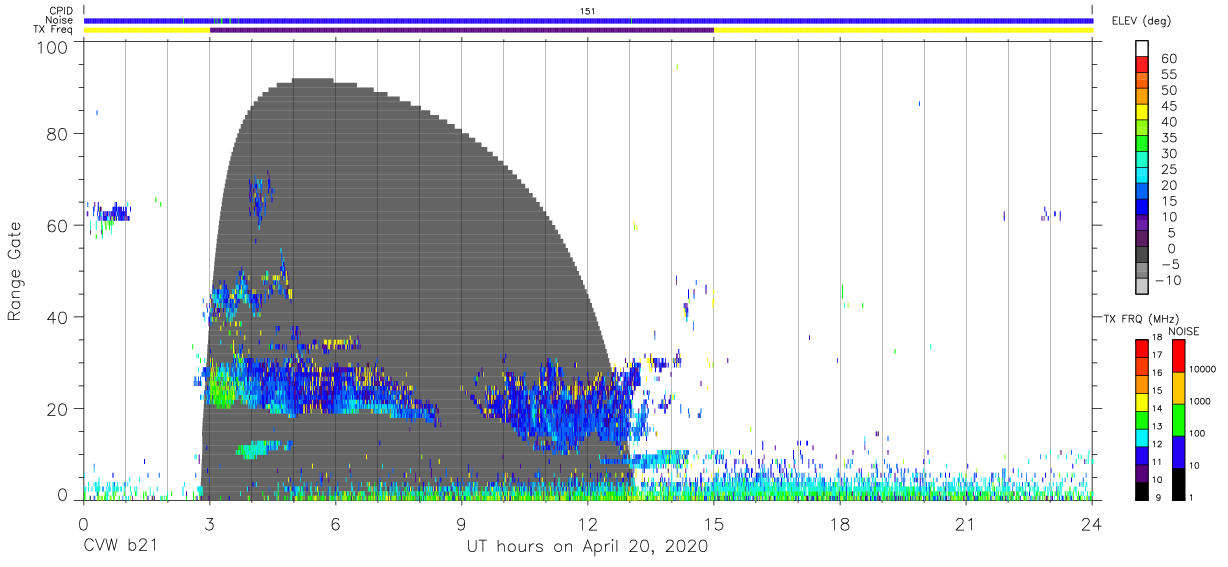Click the '21' tick on the UT hours axis
The image size is (1228, 567).
[x=966, y=524]
